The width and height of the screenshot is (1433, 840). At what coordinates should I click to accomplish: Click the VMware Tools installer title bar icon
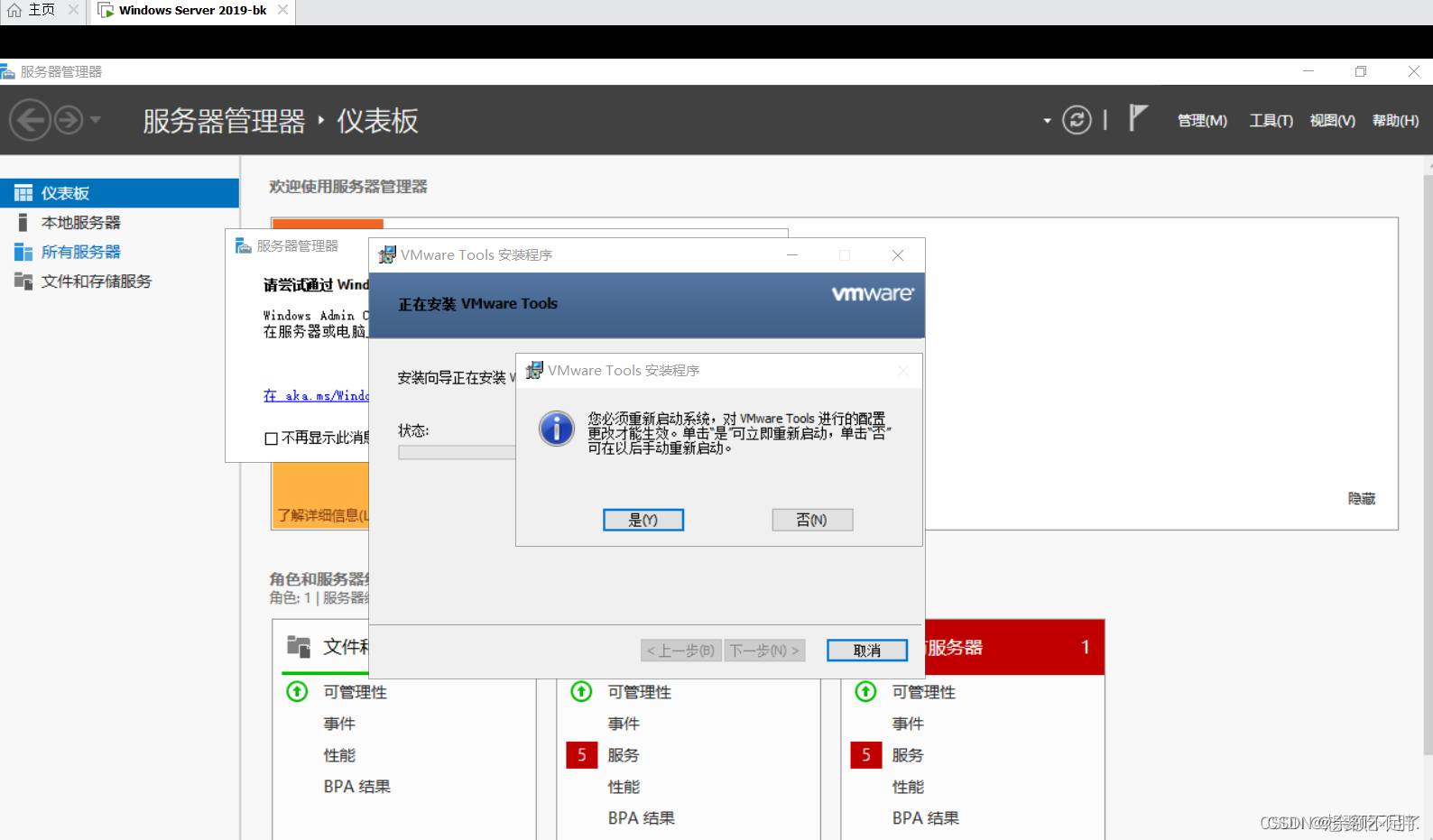[387, 255]
